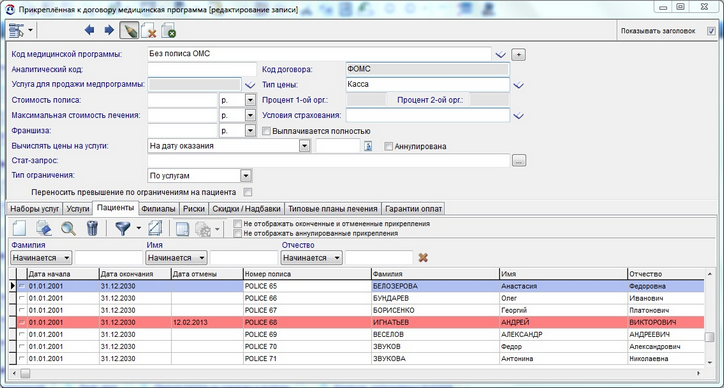
Task: Sort by the Дата начала column header
Action: pyautogui.click(x=63, y=274)
